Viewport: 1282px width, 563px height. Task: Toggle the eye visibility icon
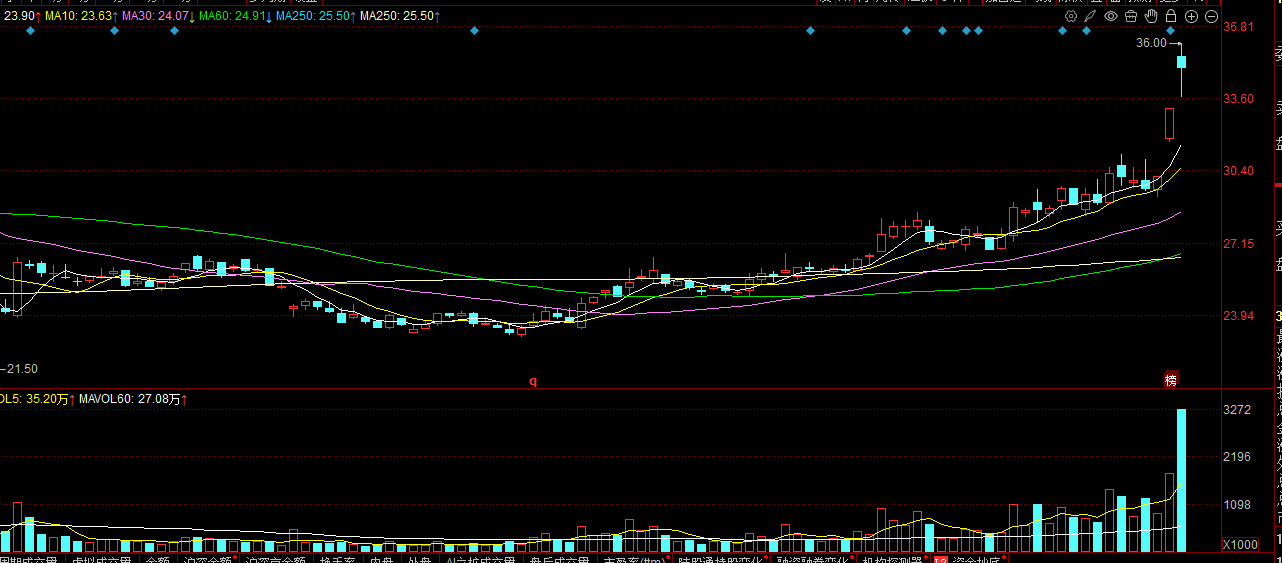click(1111, 16)
